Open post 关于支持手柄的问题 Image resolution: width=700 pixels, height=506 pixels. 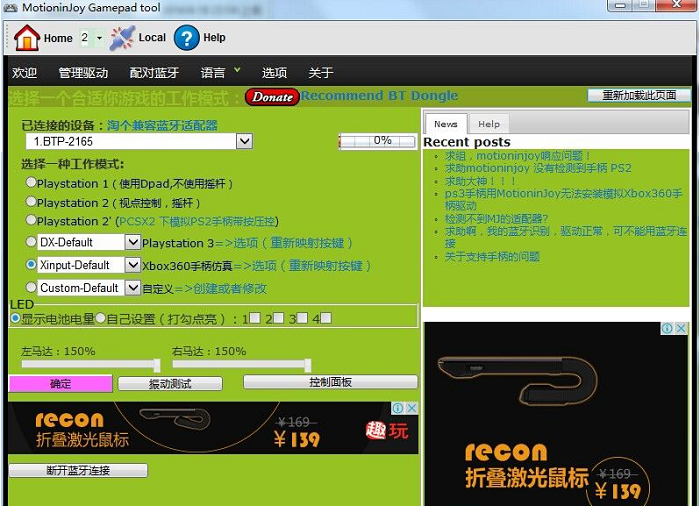pyautogui.click(x=492, y=257)
